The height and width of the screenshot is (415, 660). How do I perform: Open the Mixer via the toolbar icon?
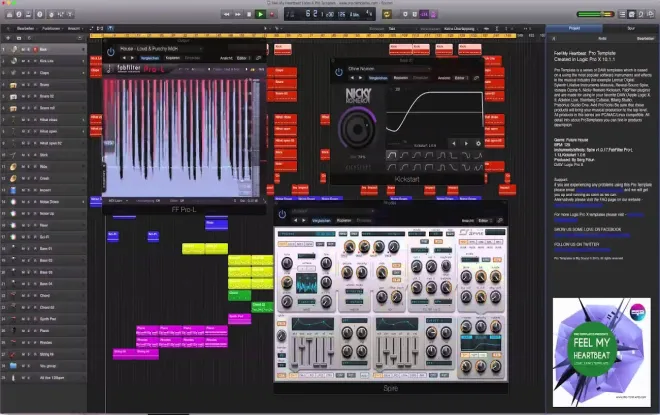[61, 14]
